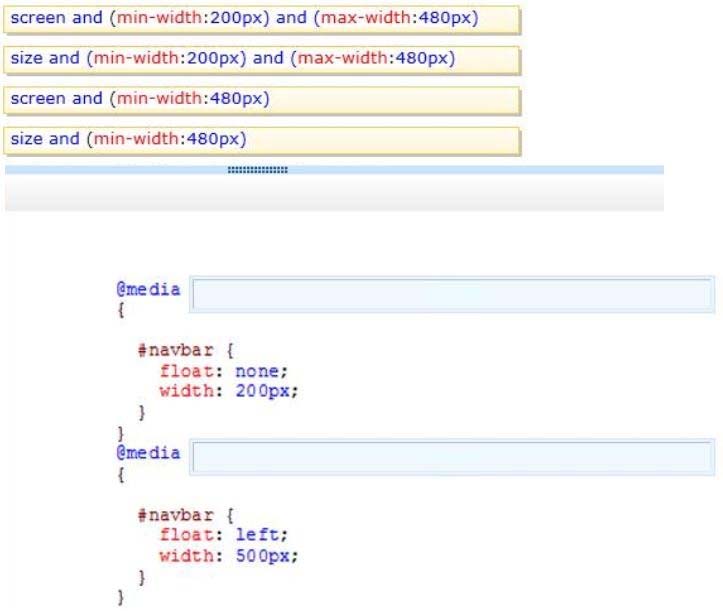Click '#navbar {' above 'float: left'
This screenshot has height=611, width=723.
[186, 515]
